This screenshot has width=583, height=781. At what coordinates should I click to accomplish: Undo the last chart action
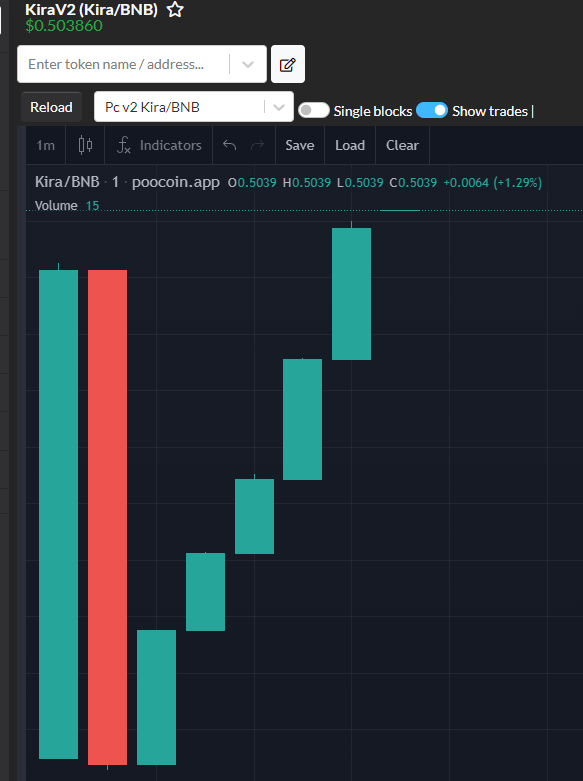pos(229,145)
